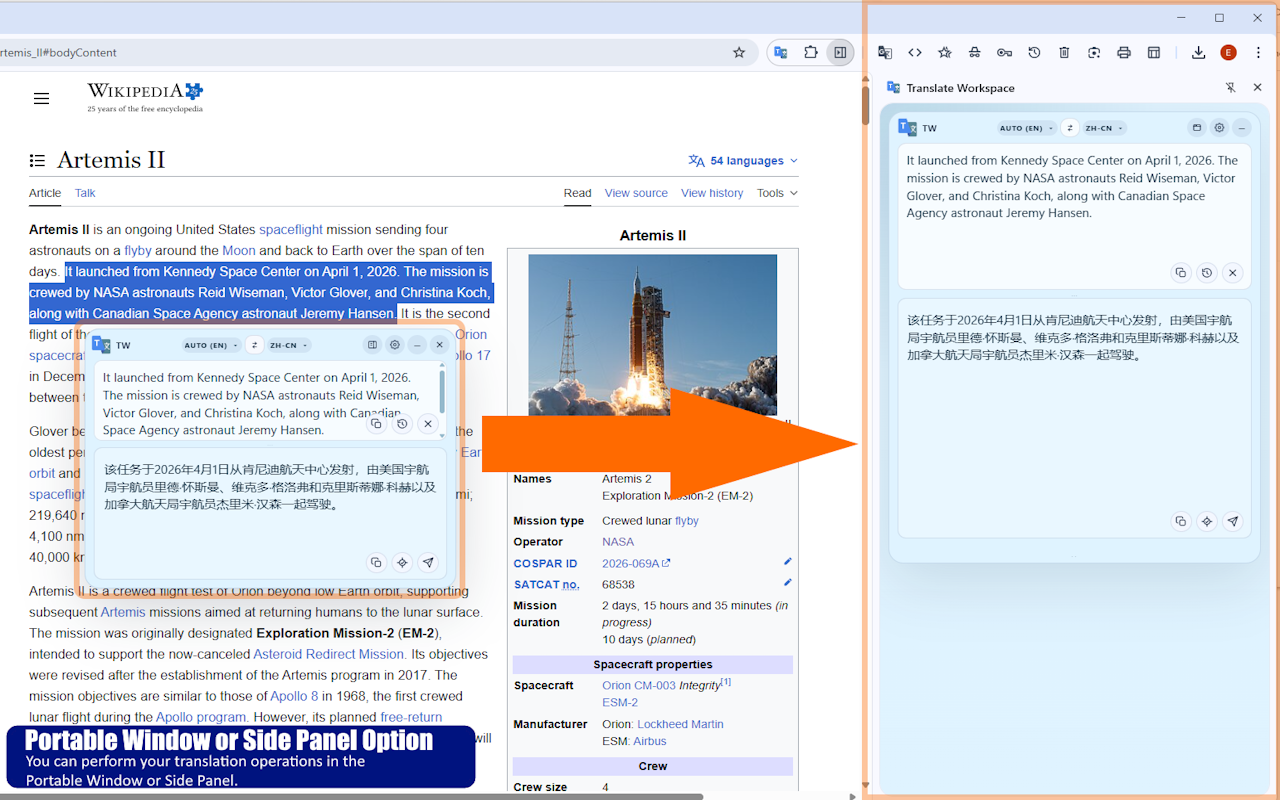Send translation using the paper plane icon
This screenshot has height=800, width=1280.
(x=1233, y=521)
